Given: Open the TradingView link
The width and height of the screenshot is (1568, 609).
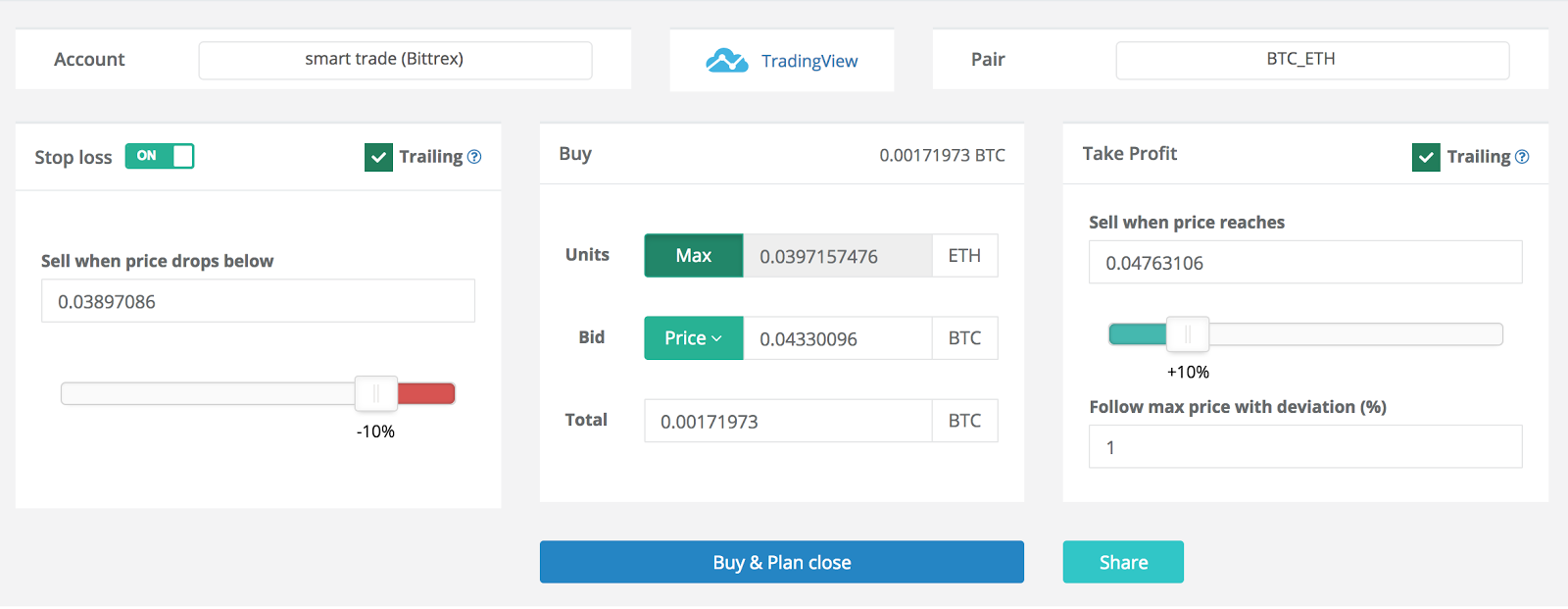Looking at the screenshot, I should pyautogui.click(x=809, y=61).
